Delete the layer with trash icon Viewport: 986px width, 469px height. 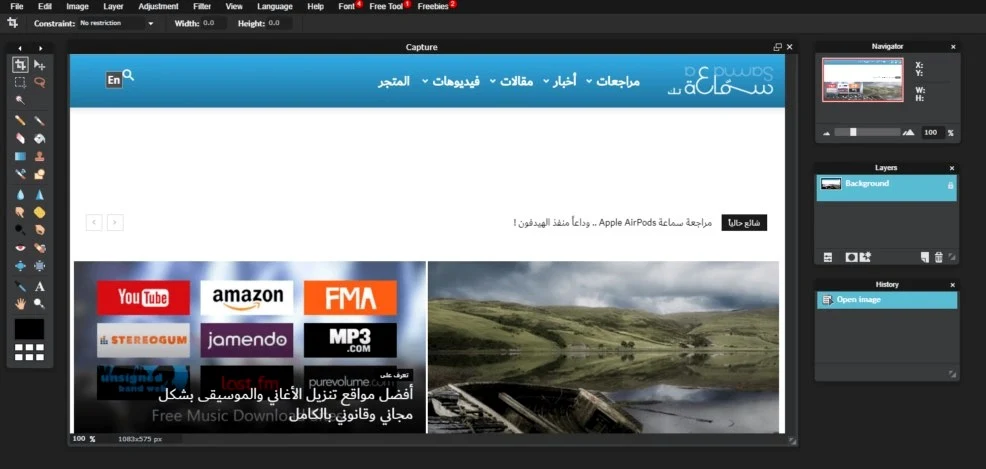(x=938, y=257)
